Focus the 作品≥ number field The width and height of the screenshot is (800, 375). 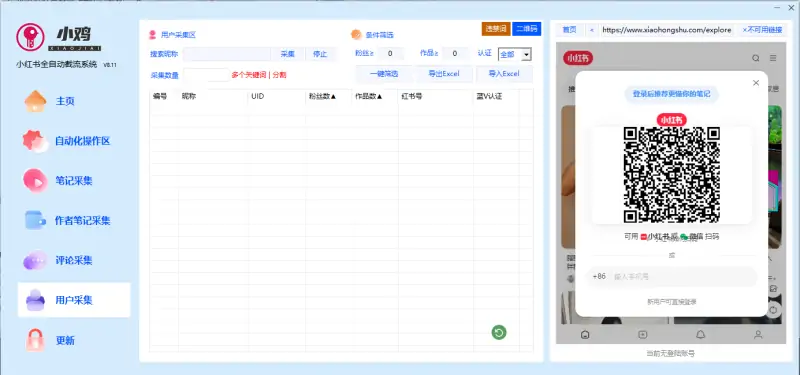click(x=455, y=54)
